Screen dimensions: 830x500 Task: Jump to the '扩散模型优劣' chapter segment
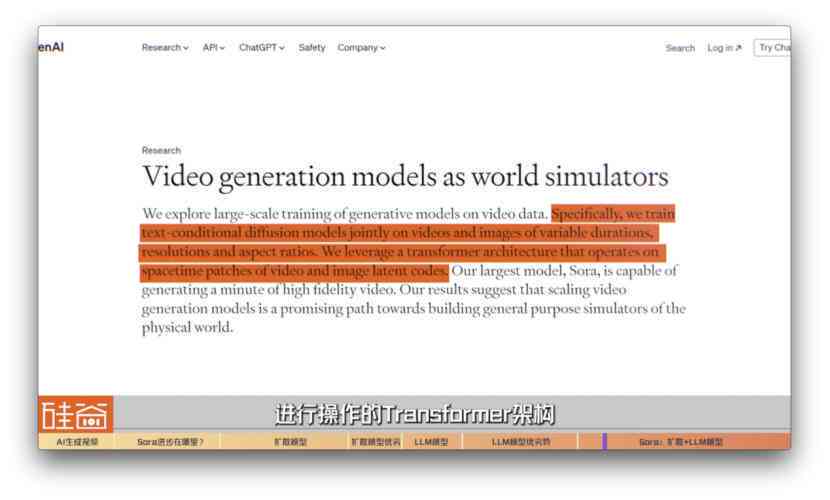tap(376, 441)
